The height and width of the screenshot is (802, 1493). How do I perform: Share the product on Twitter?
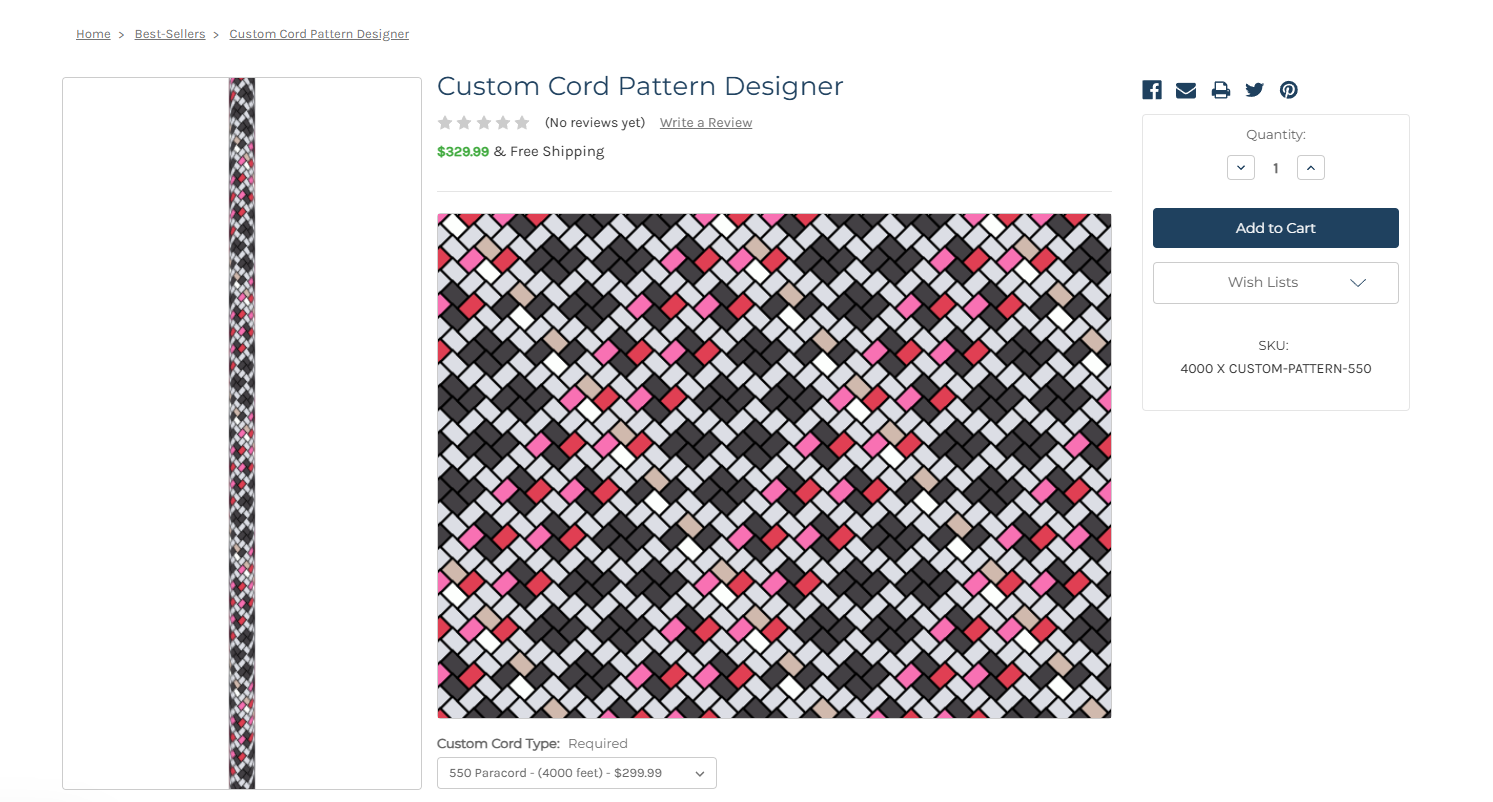point(1255,90)
